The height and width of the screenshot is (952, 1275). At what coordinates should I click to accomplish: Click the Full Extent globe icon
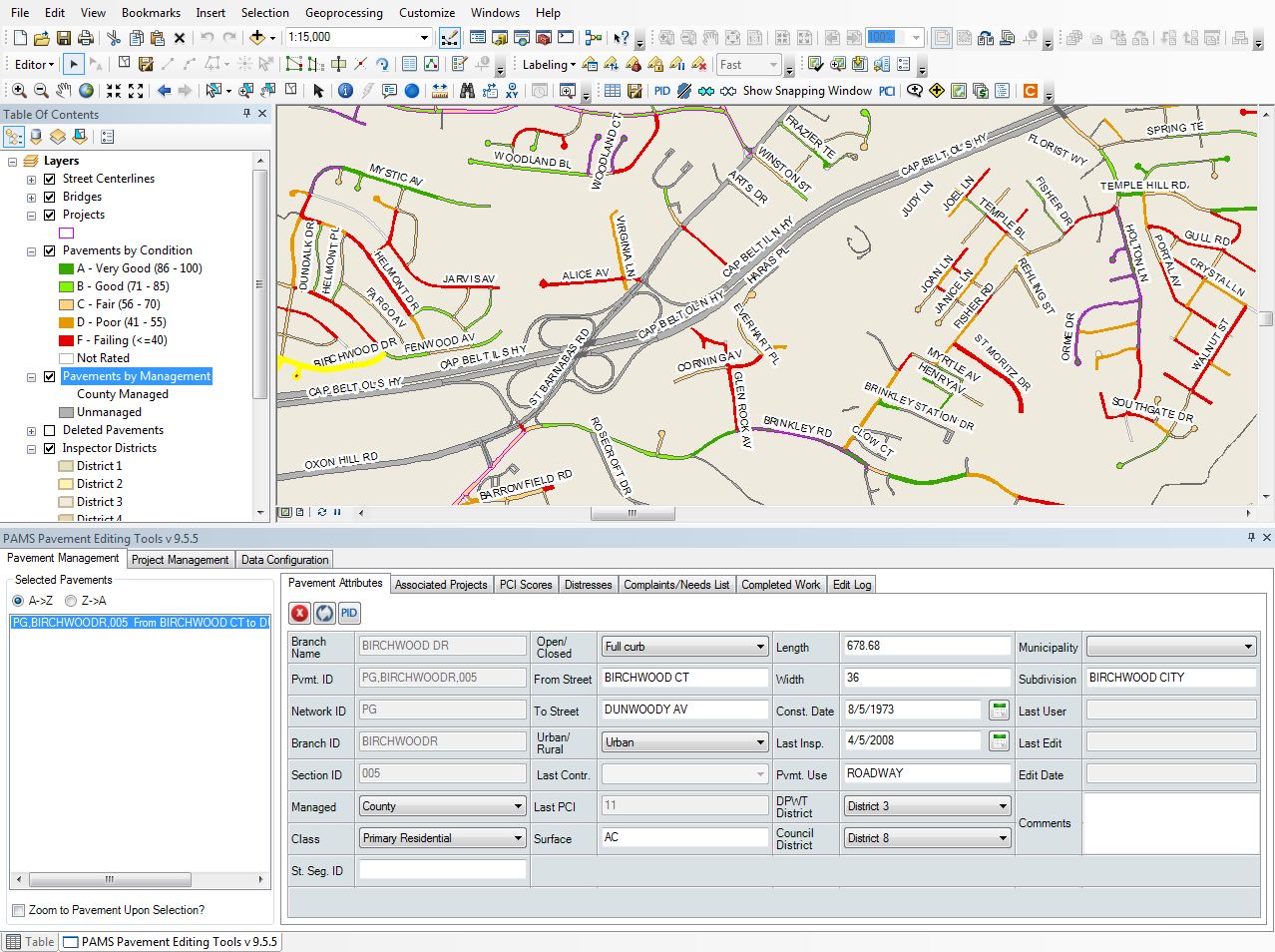[87, 91]
